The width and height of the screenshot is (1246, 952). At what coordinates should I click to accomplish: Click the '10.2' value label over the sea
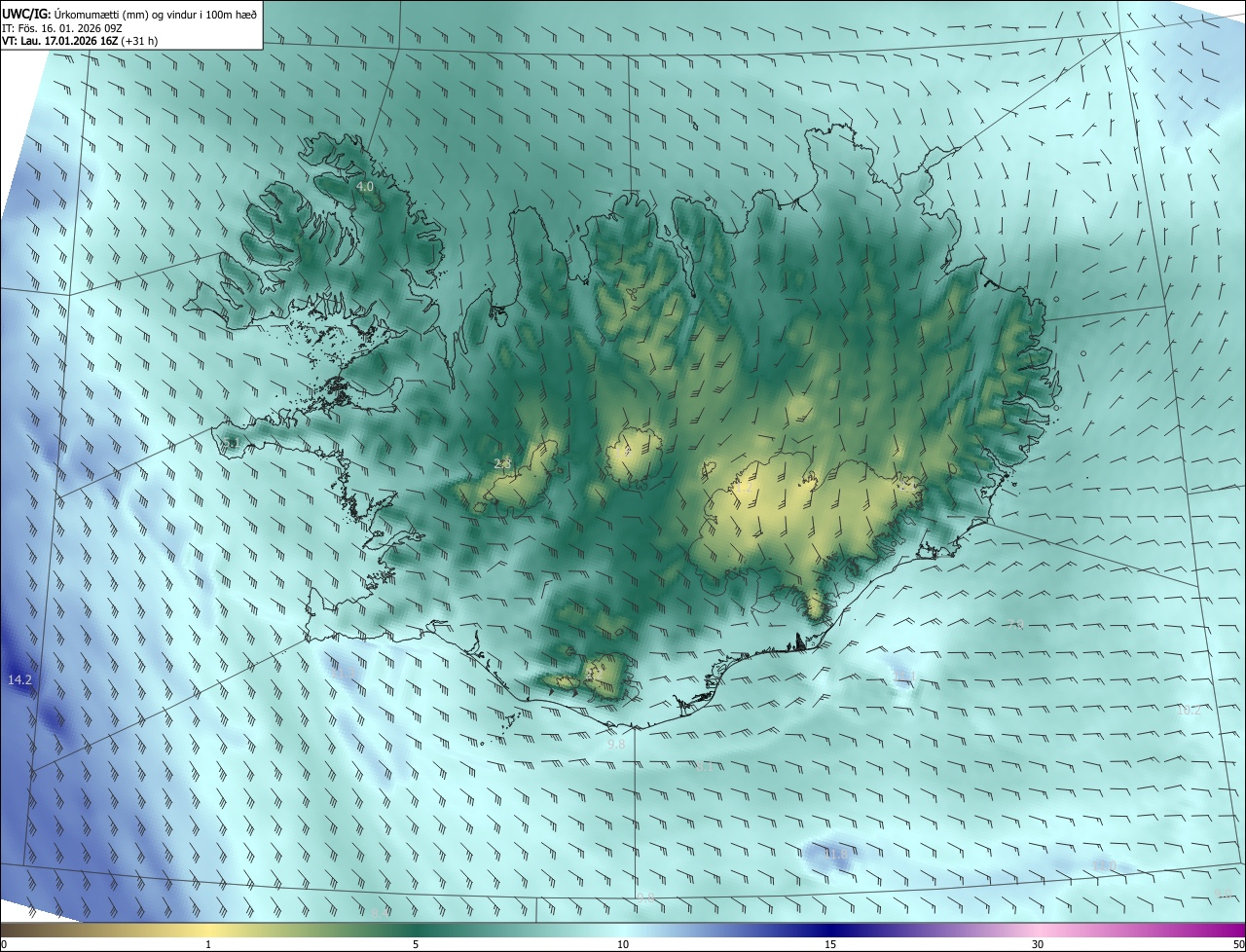click(1189, 710)
